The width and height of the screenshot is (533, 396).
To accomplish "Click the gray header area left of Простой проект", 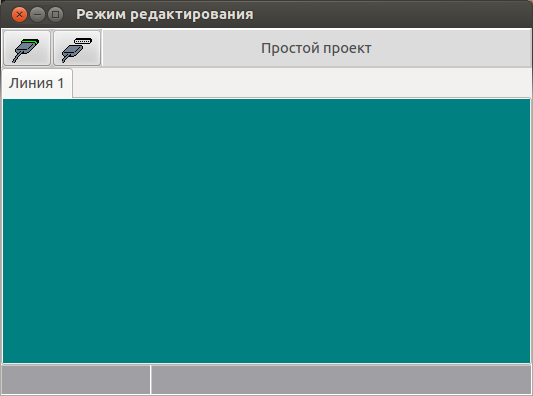I will [x=181, y=48].
